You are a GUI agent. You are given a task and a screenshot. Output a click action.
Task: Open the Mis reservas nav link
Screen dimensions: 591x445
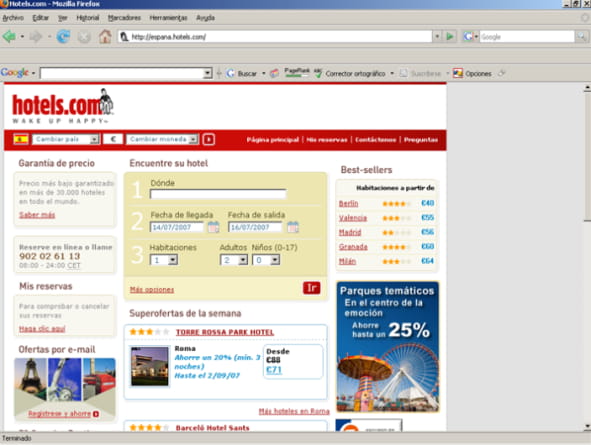click(x=327, y=140)
